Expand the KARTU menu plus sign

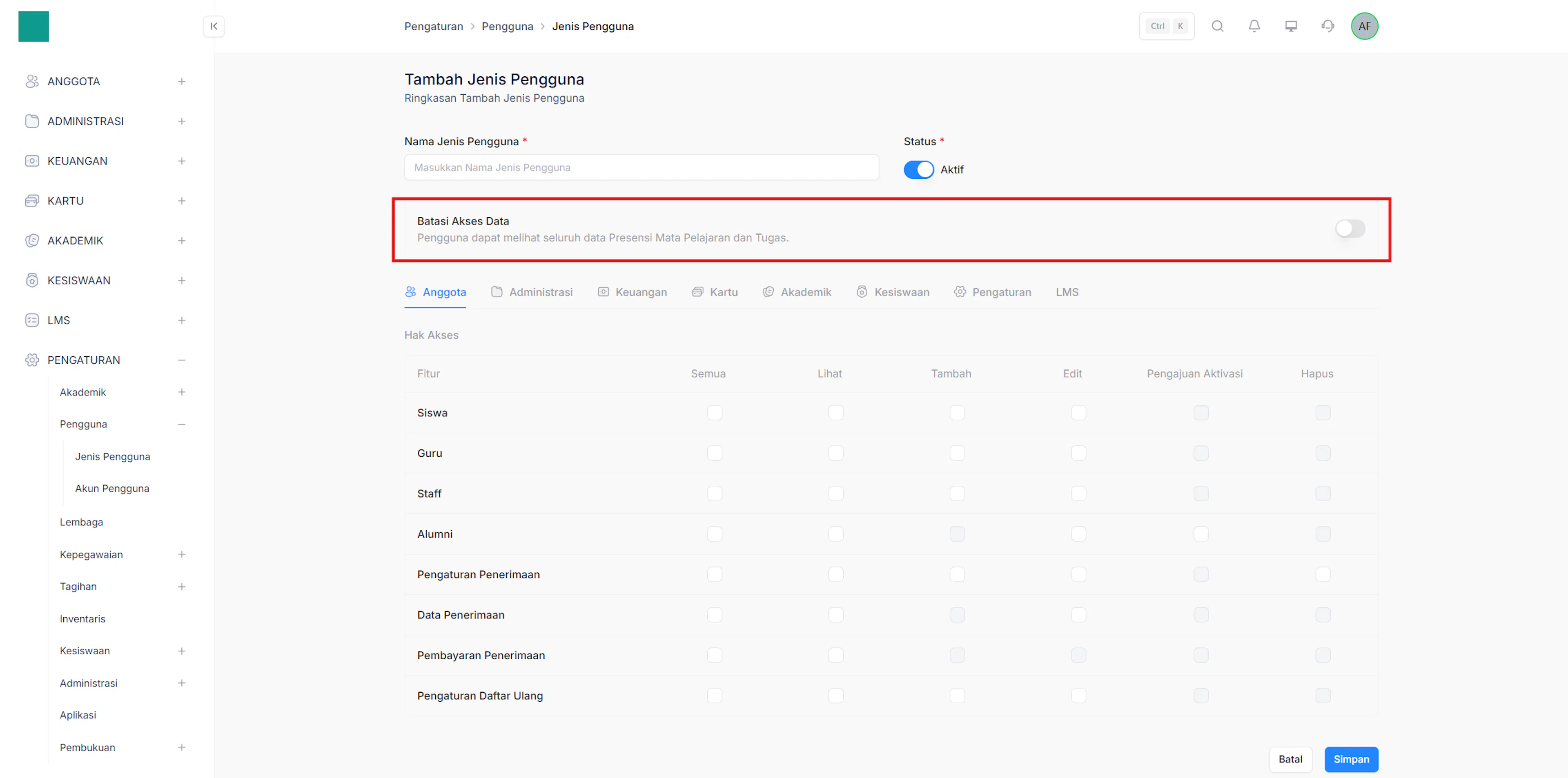181,201
